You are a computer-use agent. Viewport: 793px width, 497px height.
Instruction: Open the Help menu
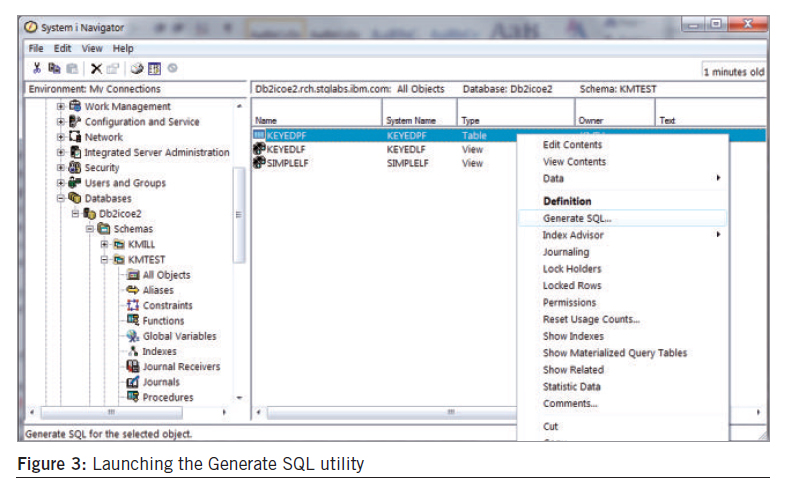(x=123, y=49)
